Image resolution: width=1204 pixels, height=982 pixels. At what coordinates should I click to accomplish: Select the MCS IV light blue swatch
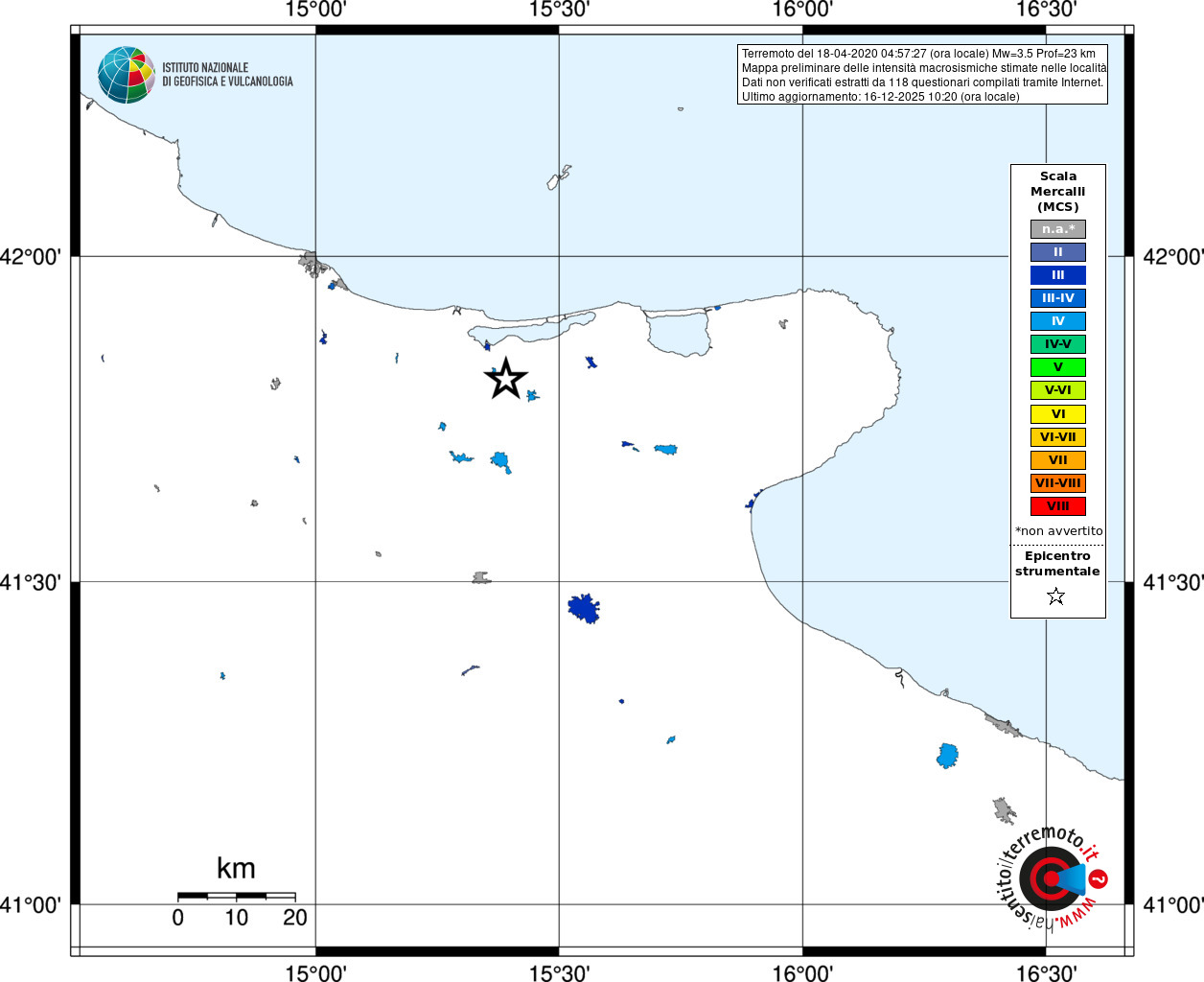point(1058,321)
